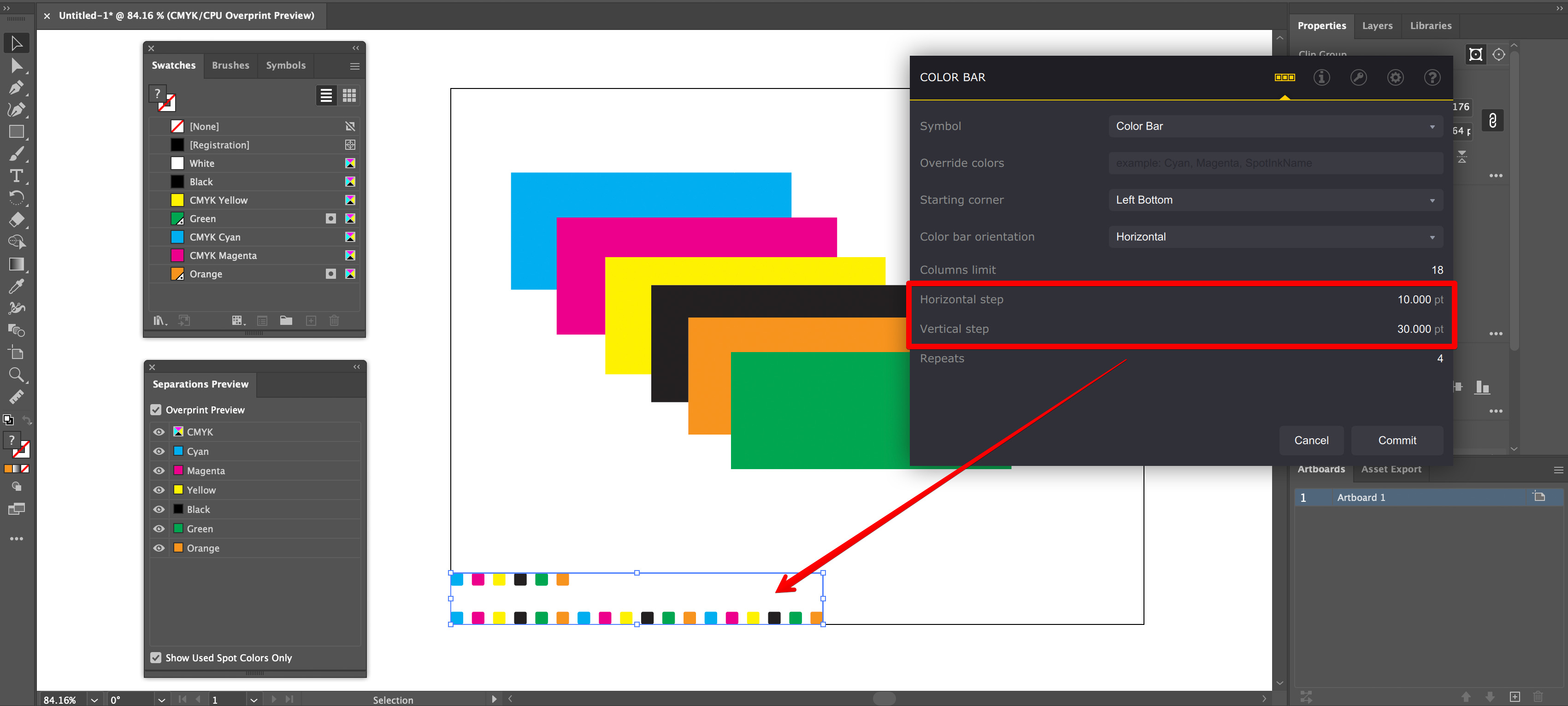This screenshot has width=1568, height=706.
Task: Switch Swatches panel to grid view
Action: 349,95
